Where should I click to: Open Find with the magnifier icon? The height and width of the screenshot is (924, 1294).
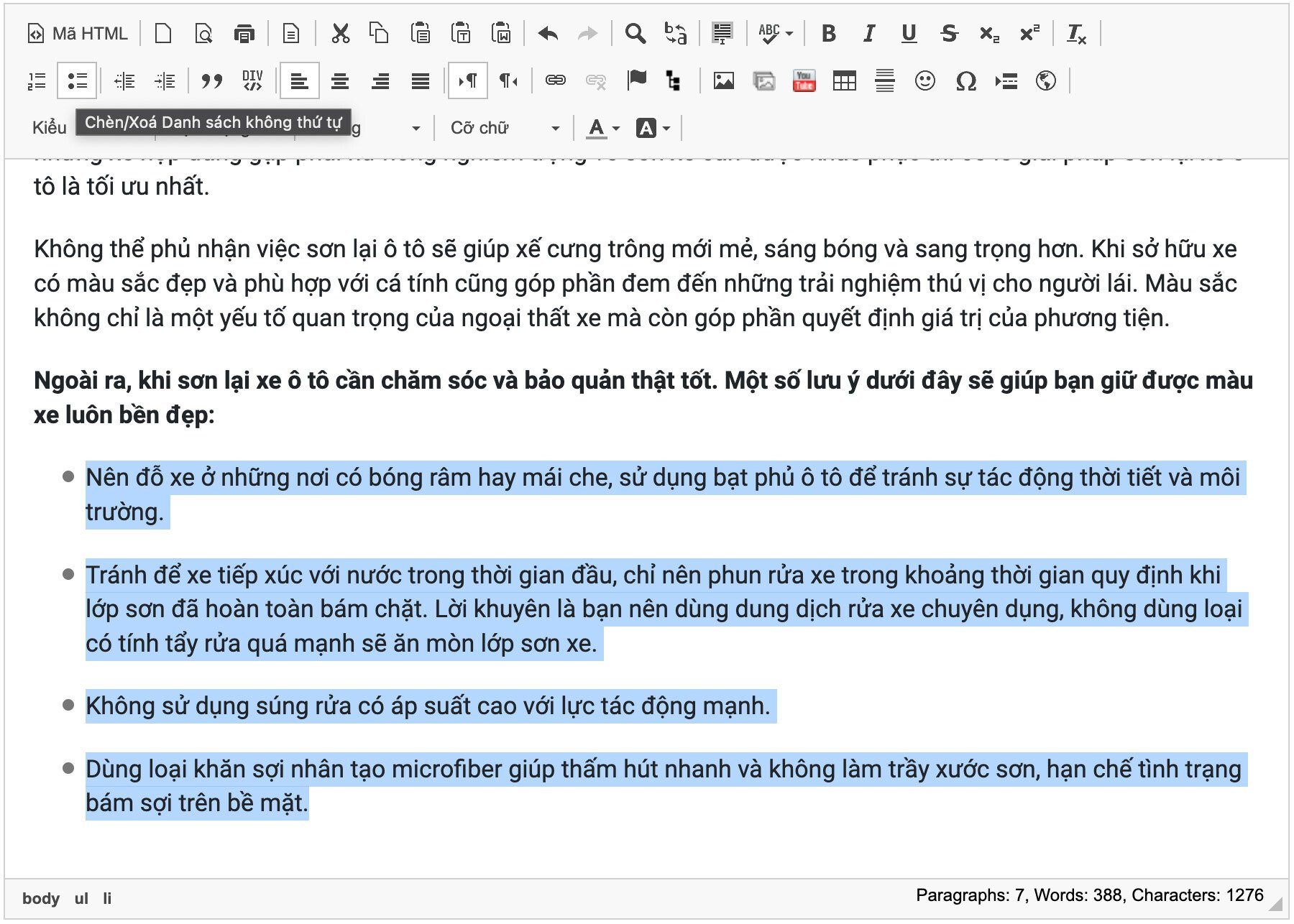[635, 34]
